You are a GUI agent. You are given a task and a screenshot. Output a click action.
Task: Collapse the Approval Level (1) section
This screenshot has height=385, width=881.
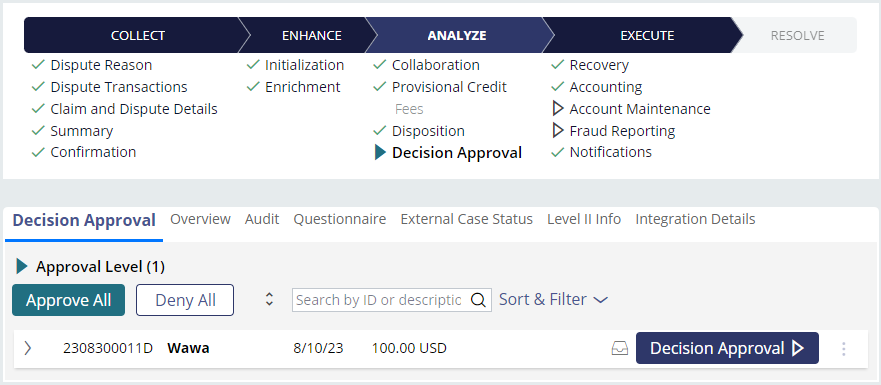(22, 266)
